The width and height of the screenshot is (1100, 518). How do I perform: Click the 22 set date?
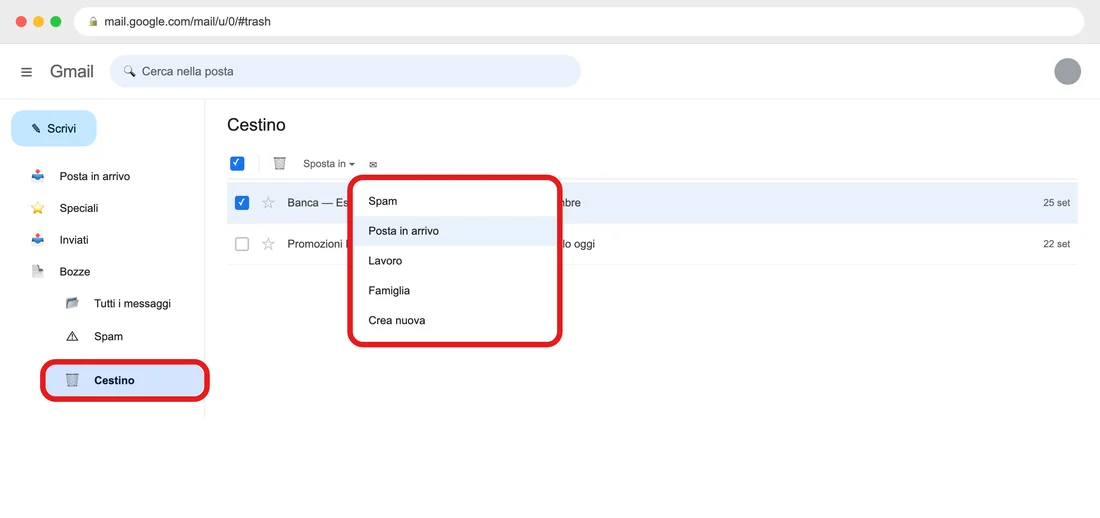click(1057, 244)
